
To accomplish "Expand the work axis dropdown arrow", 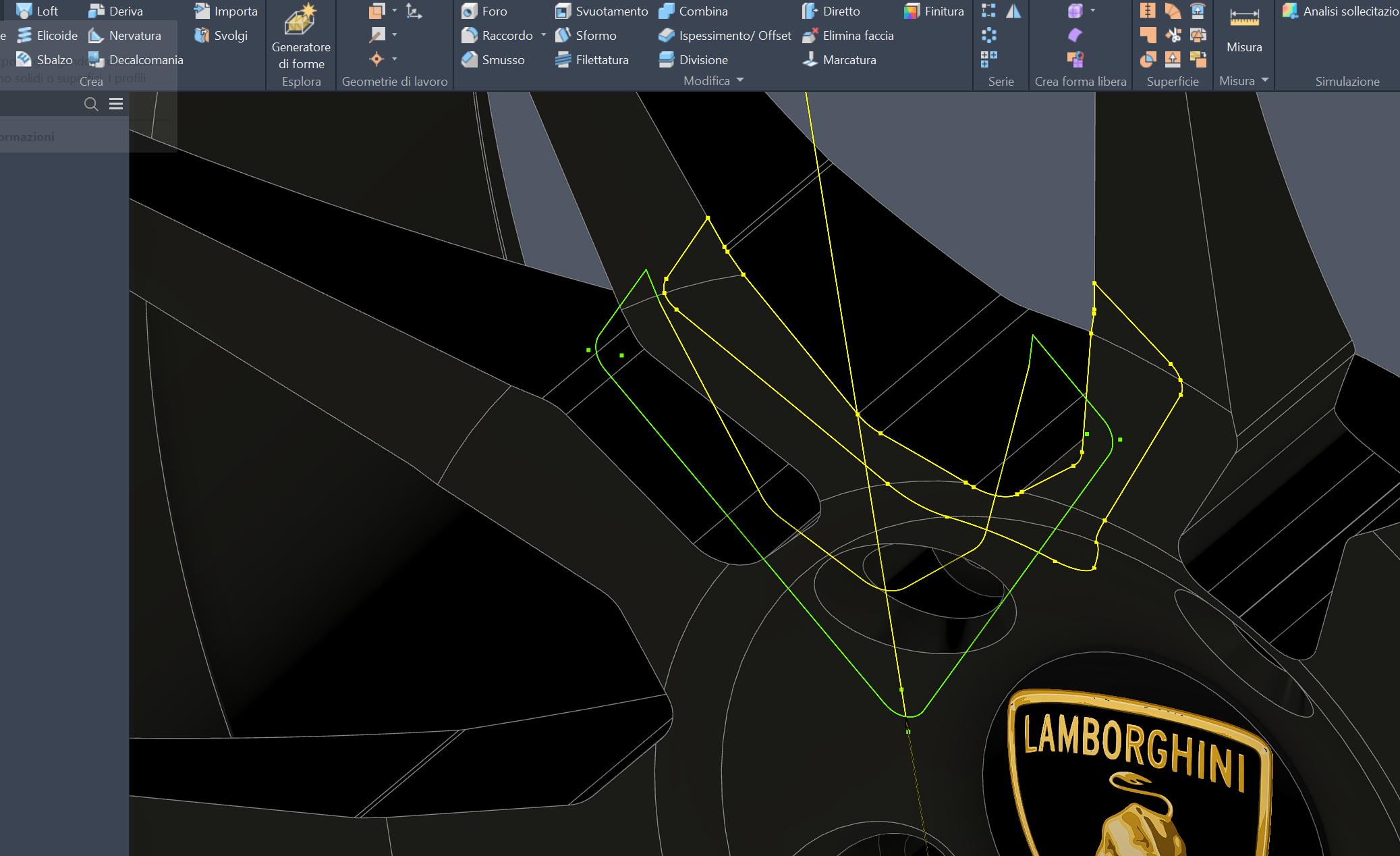I will 395,34.
